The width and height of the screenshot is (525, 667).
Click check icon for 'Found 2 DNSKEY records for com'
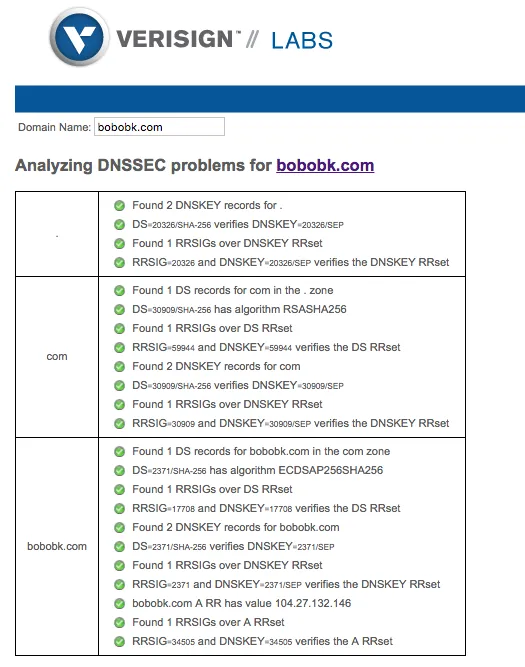click(120, 366)
